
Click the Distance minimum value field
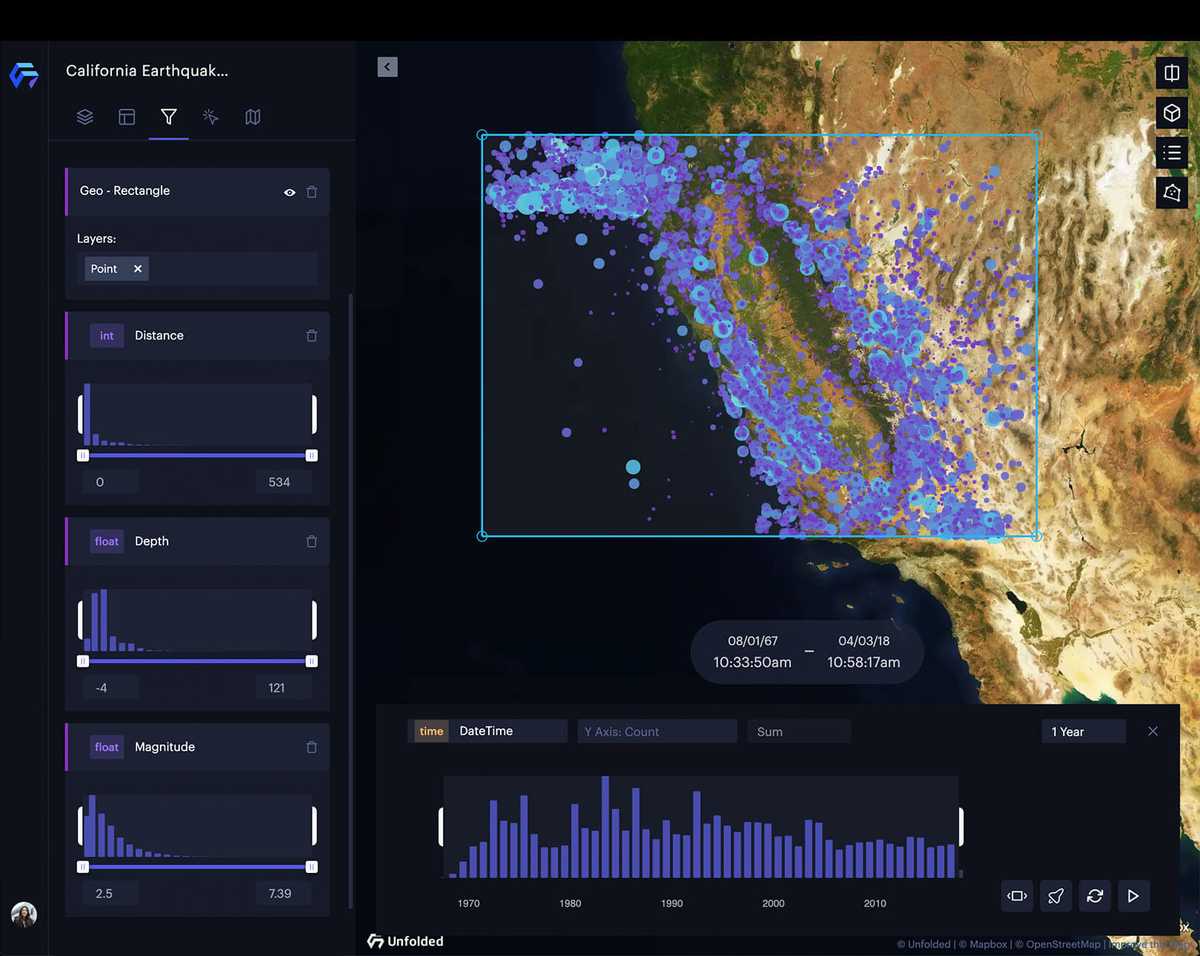[x=111, y=482]
